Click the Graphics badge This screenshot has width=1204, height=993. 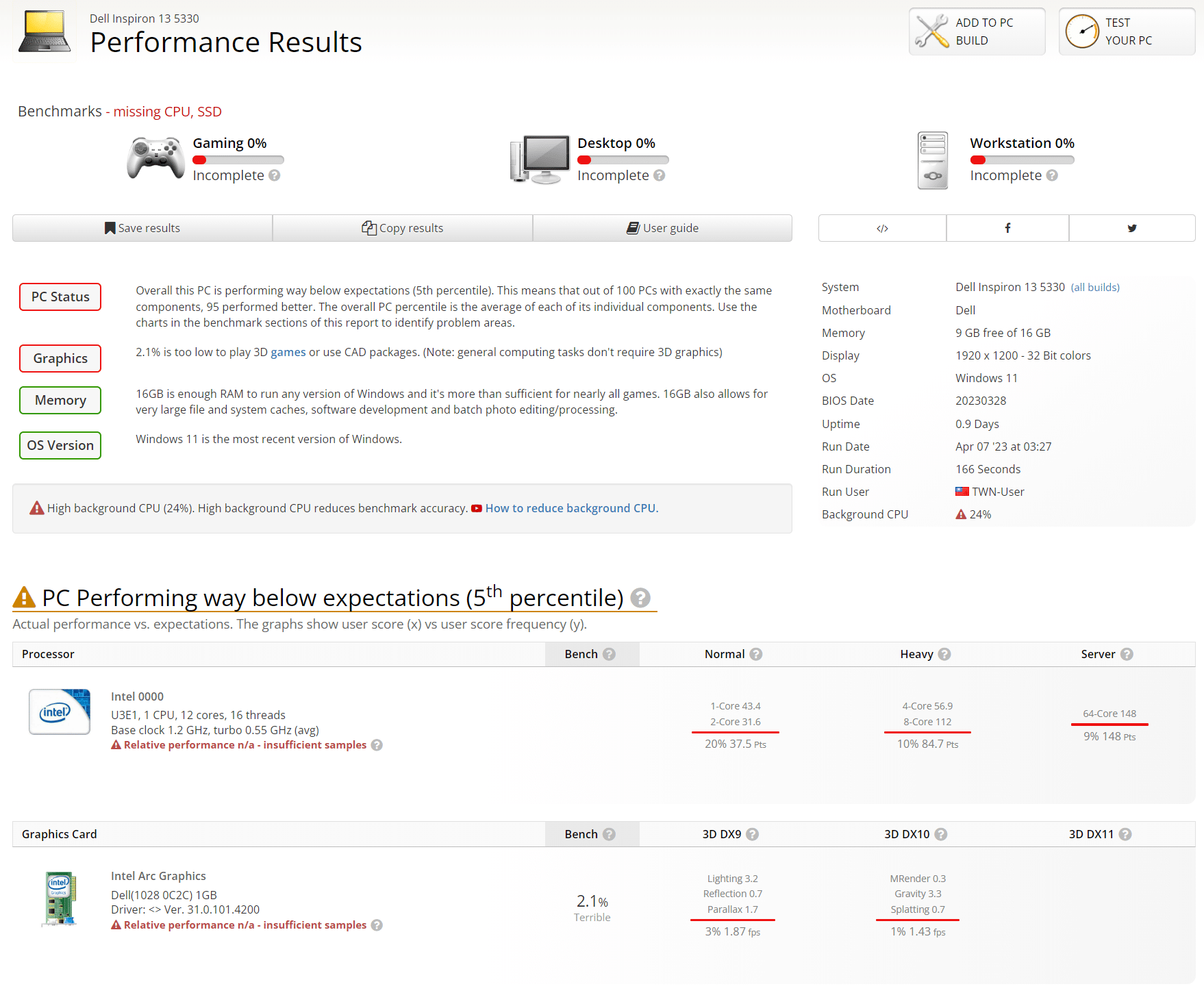(x=60, y=358)
